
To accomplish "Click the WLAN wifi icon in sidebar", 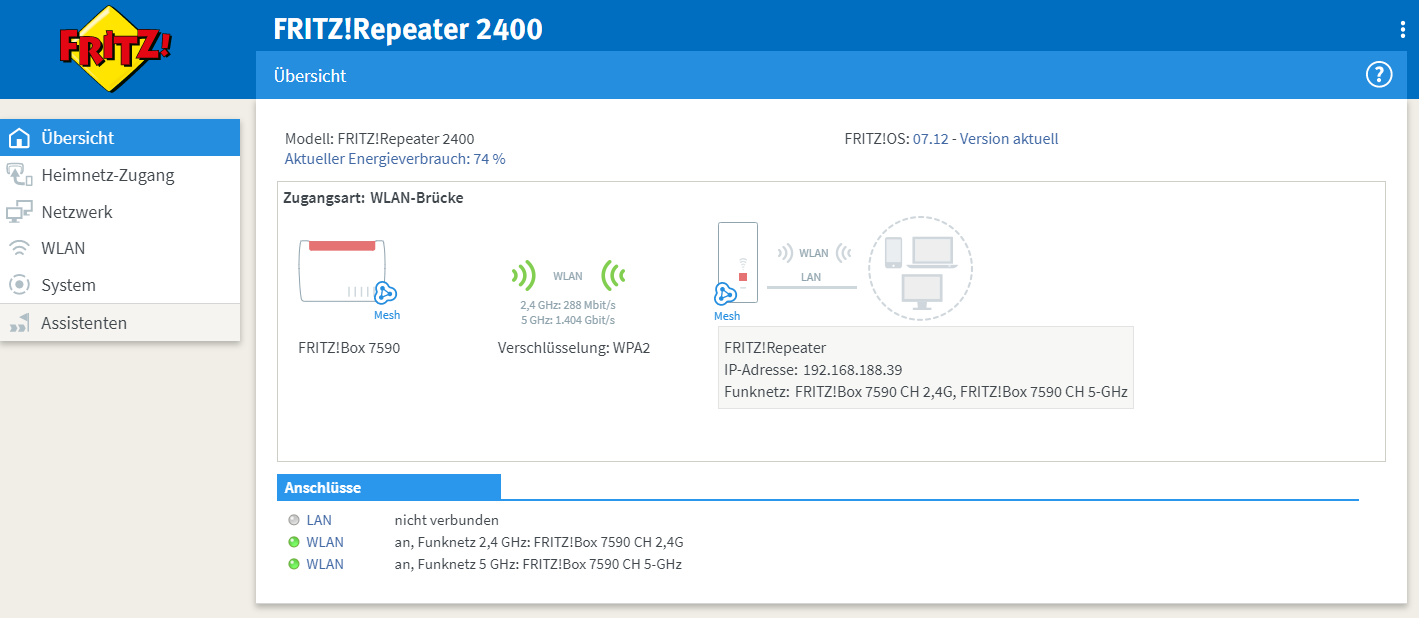I will (x=19, y=248).
